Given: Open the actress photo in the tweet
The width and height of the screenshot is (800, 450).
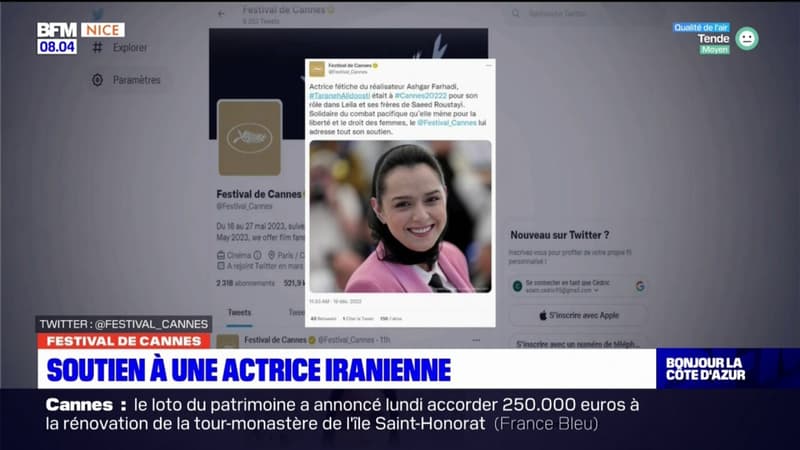Looking at the screenshot, I should click(x=401, y=217).
